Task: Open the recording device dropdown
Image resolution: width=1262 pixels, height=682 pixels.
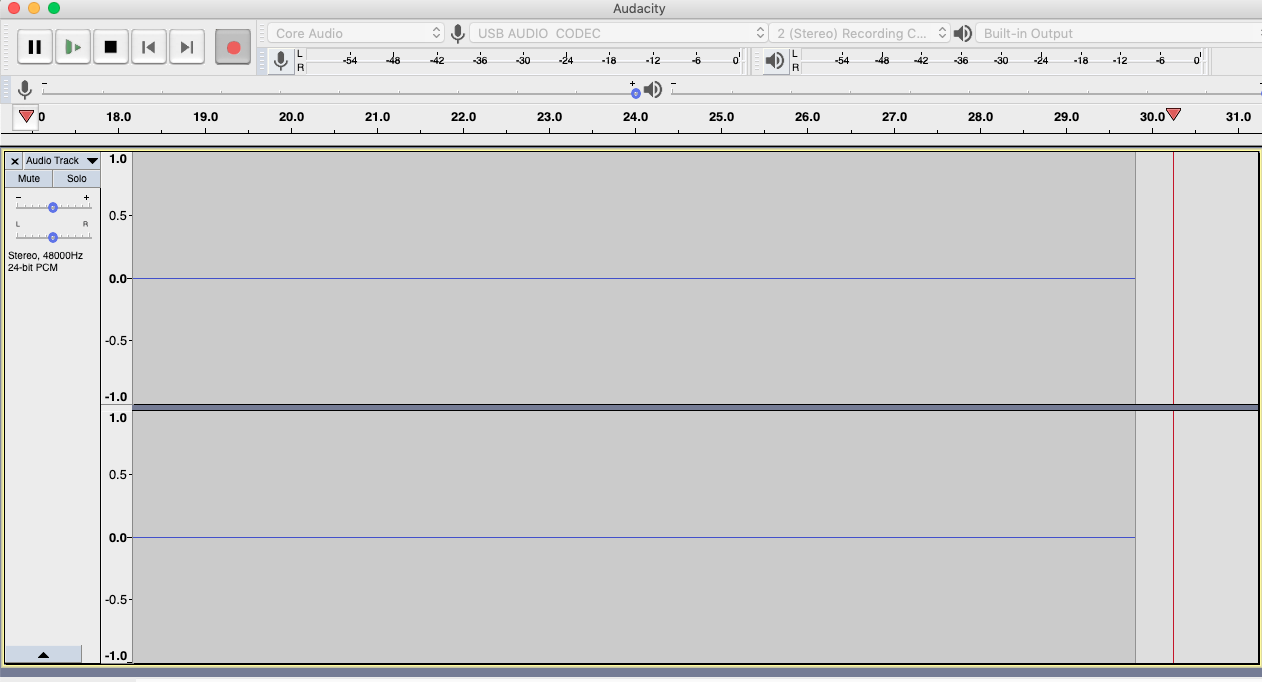Action: [x=616, y=32]
